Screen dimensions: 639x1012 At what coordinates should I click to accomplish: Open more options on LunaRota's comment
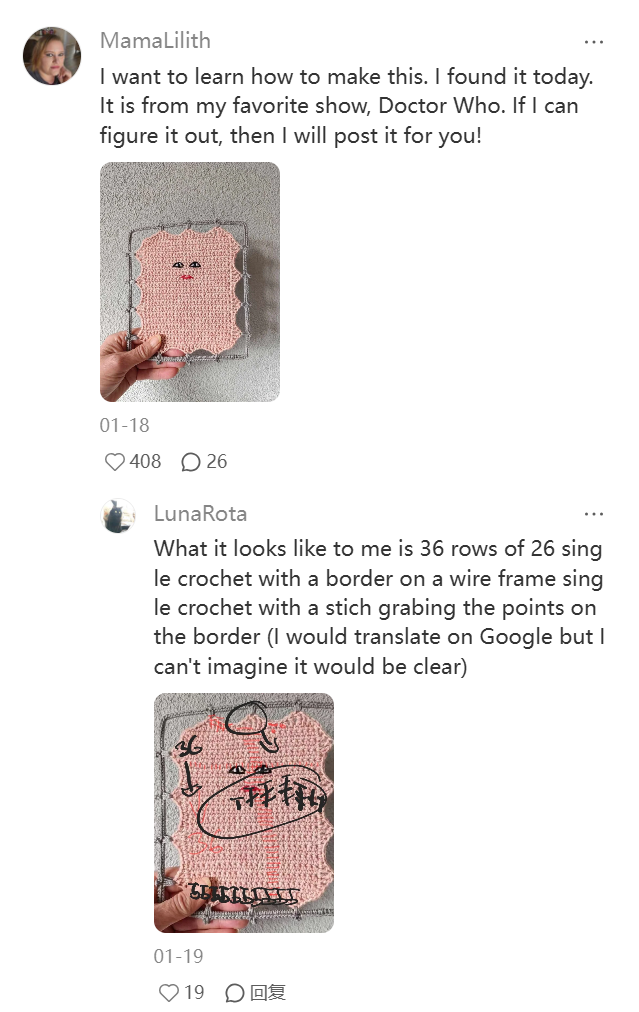pyautogui.click(x=594, y=514)
